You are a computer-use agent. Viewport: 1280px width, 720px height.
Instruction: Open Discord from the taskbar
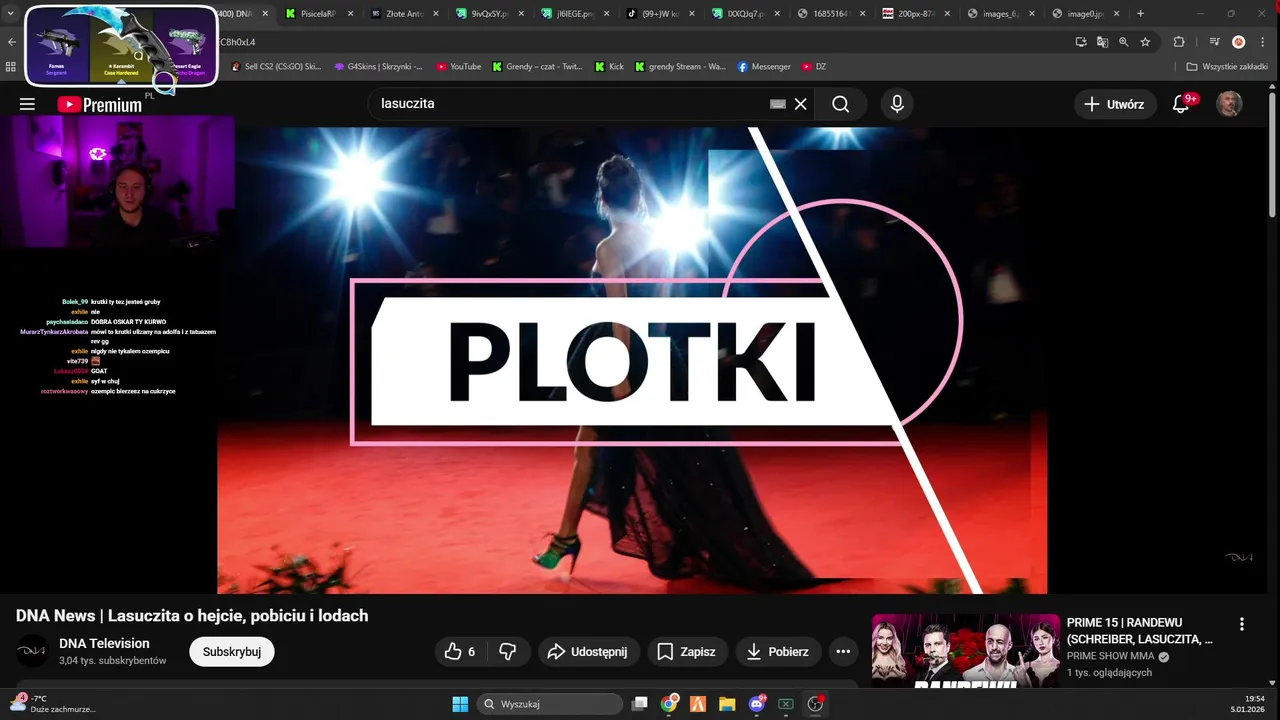pos(756,704)
